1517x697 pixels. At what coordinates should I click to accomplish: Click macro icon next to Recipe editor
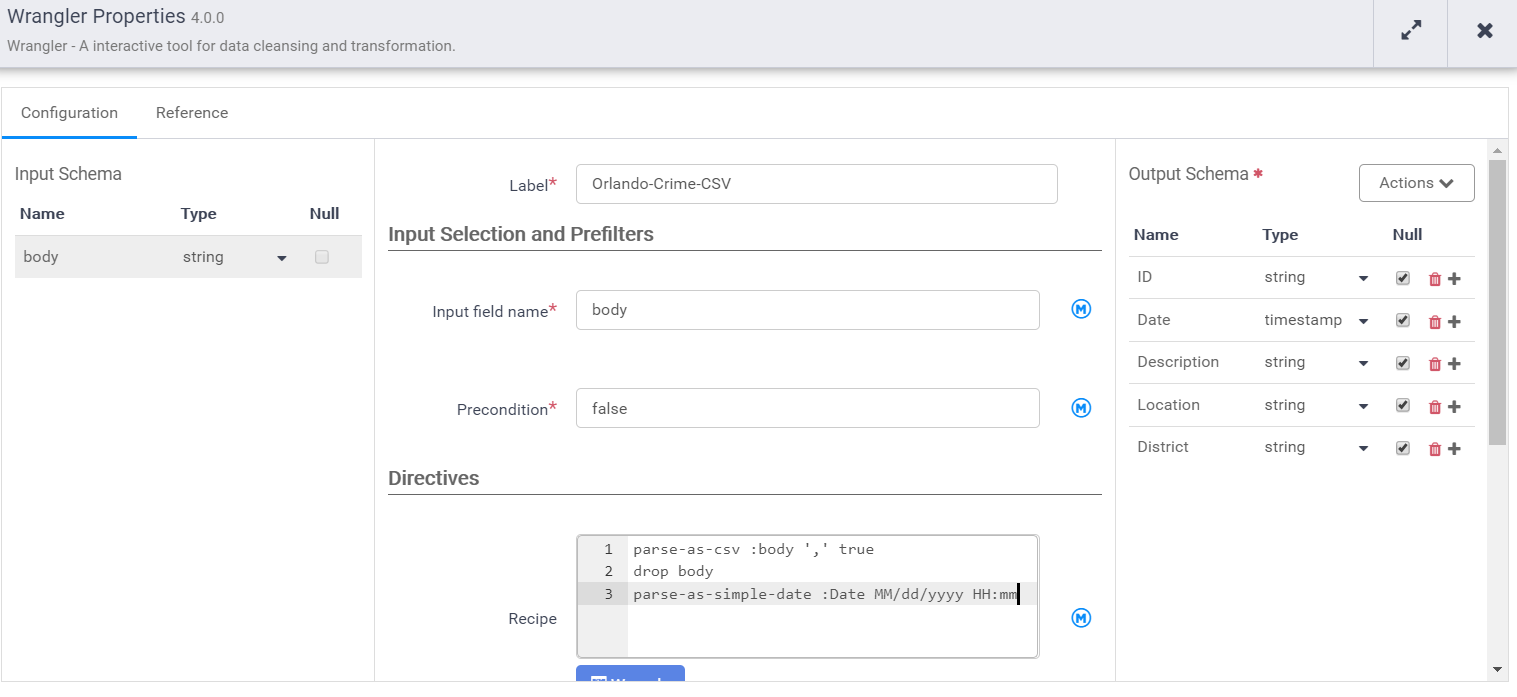point(1081,618)
